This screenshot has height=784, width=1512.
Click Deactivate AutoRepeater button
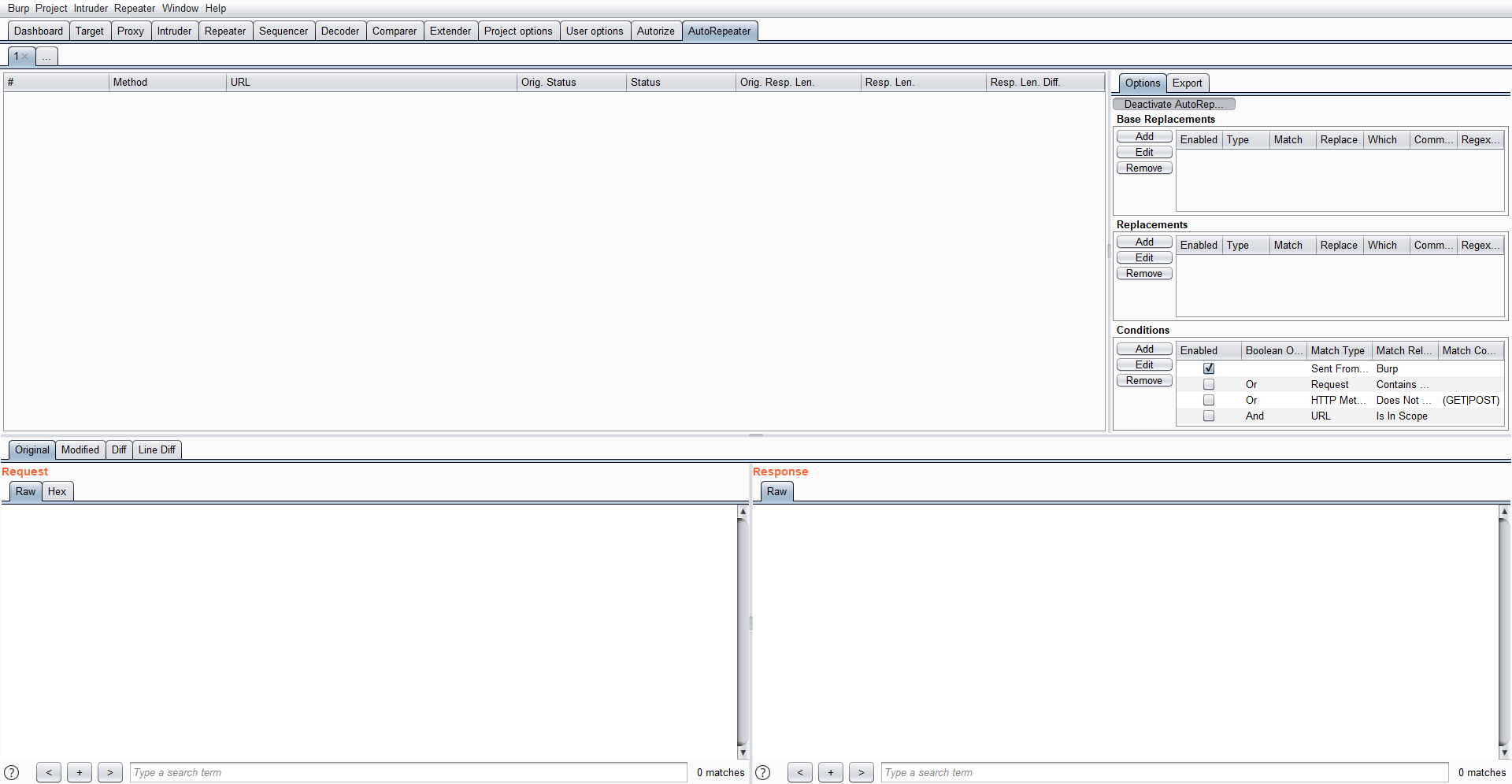[1173, 104]
